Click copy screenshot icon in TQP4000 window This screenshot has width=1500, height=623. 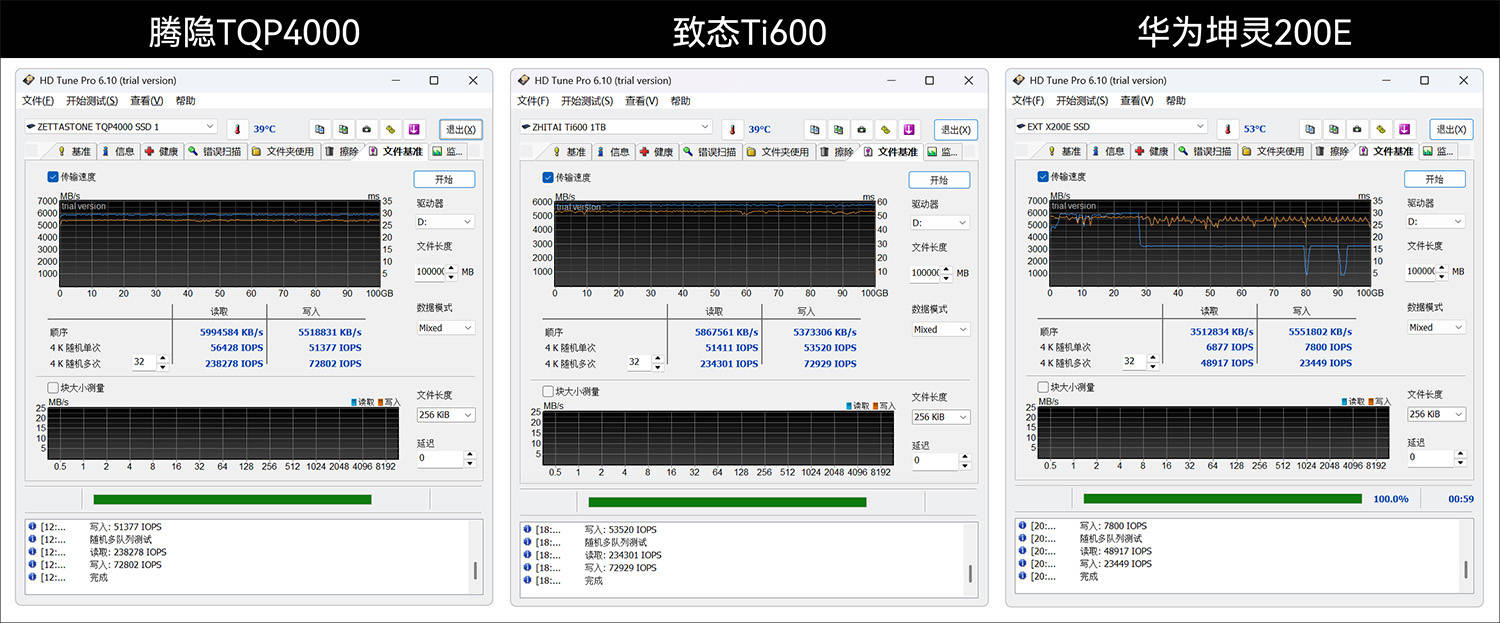[343, 129]
